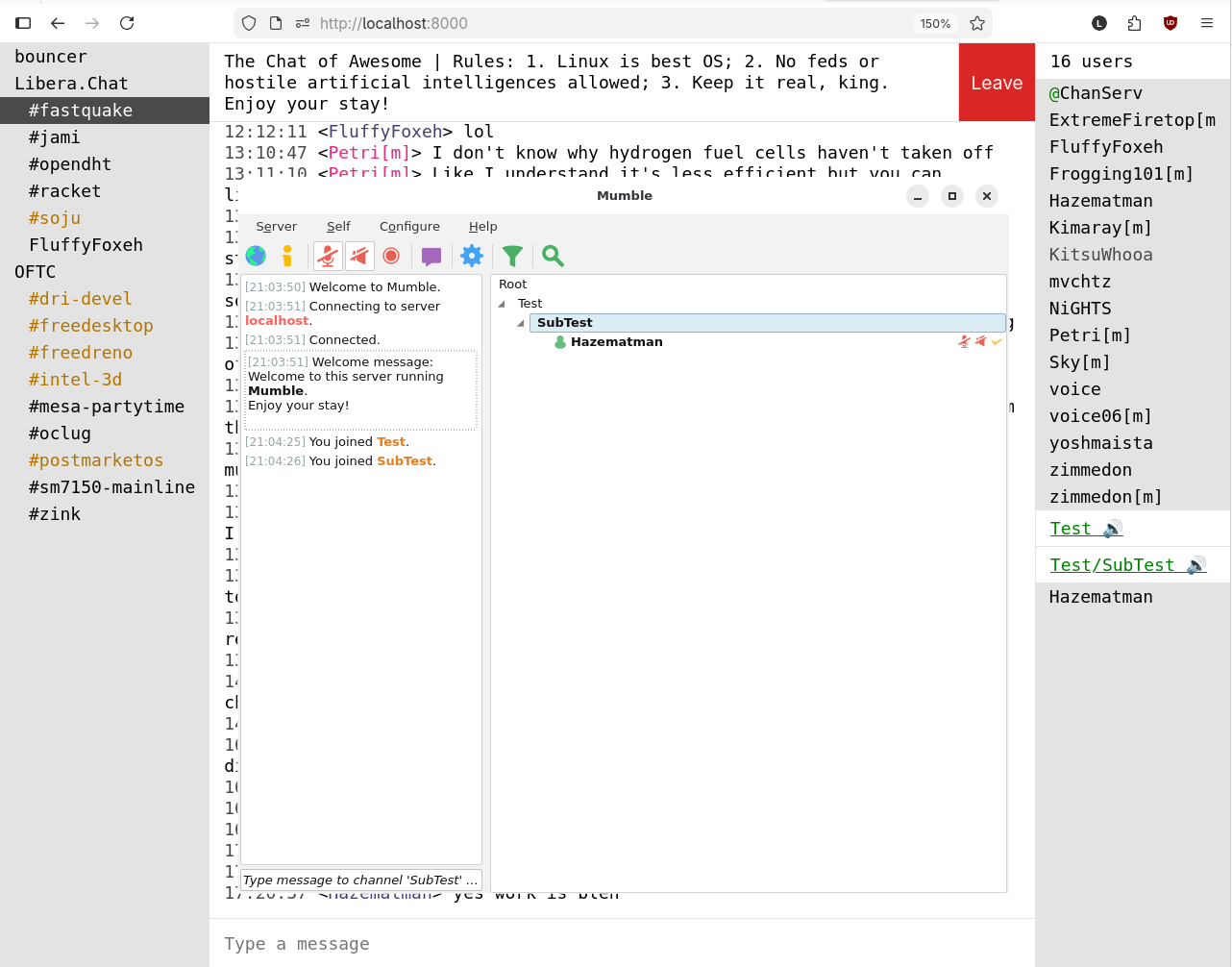Screen dimensions: 1232x967
Task: Join the Test voice channel link
Action: click(x=1086, y=529)
